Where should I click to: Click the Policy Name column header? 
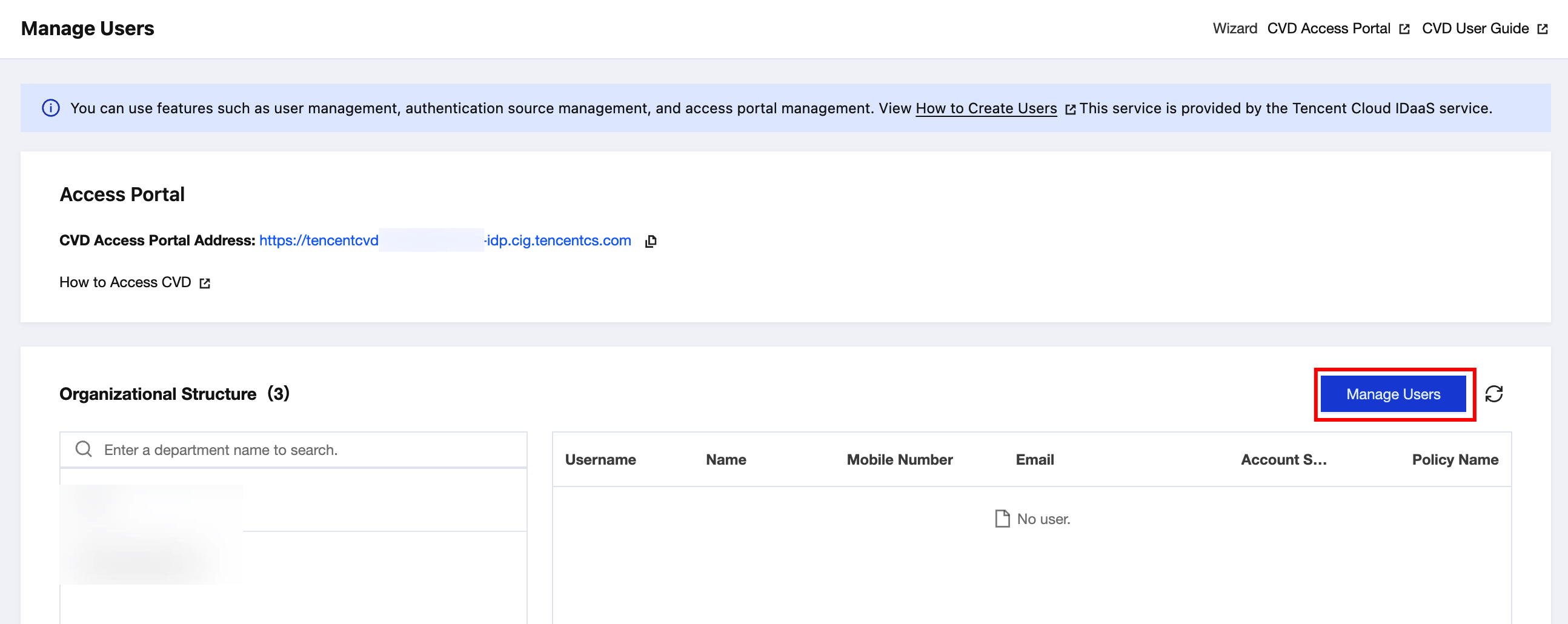pyautogui.click(x=1454, y=460)
